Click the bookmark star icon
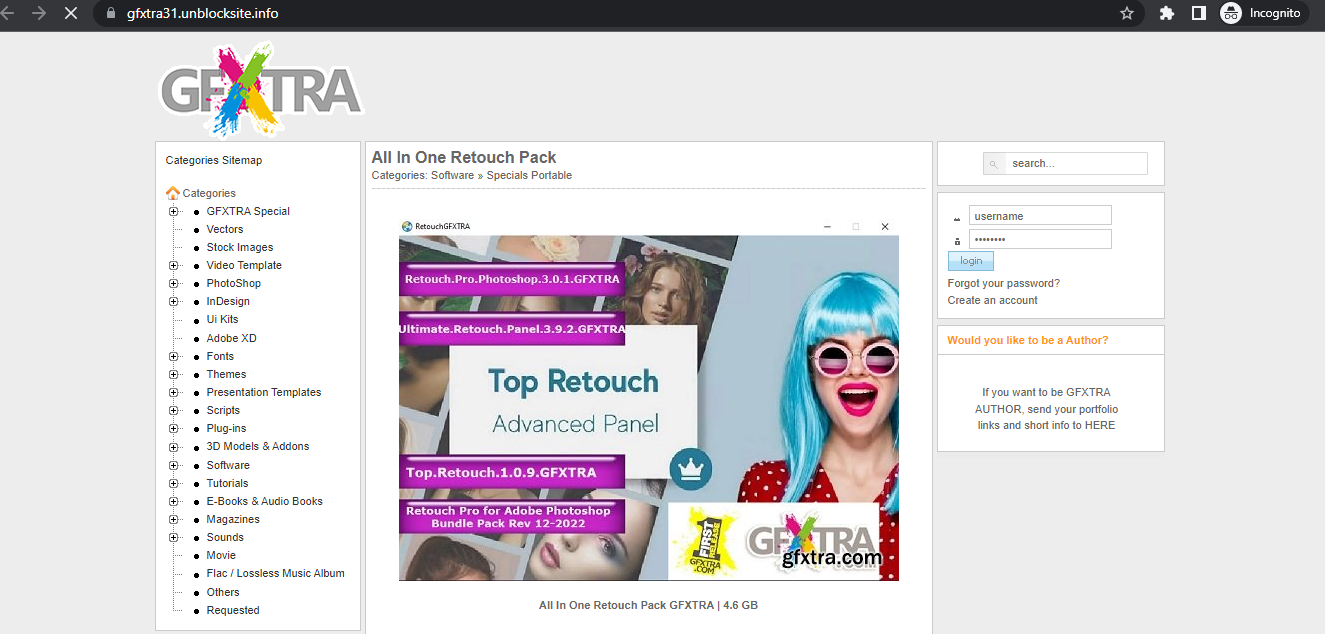 point(1127,14)
